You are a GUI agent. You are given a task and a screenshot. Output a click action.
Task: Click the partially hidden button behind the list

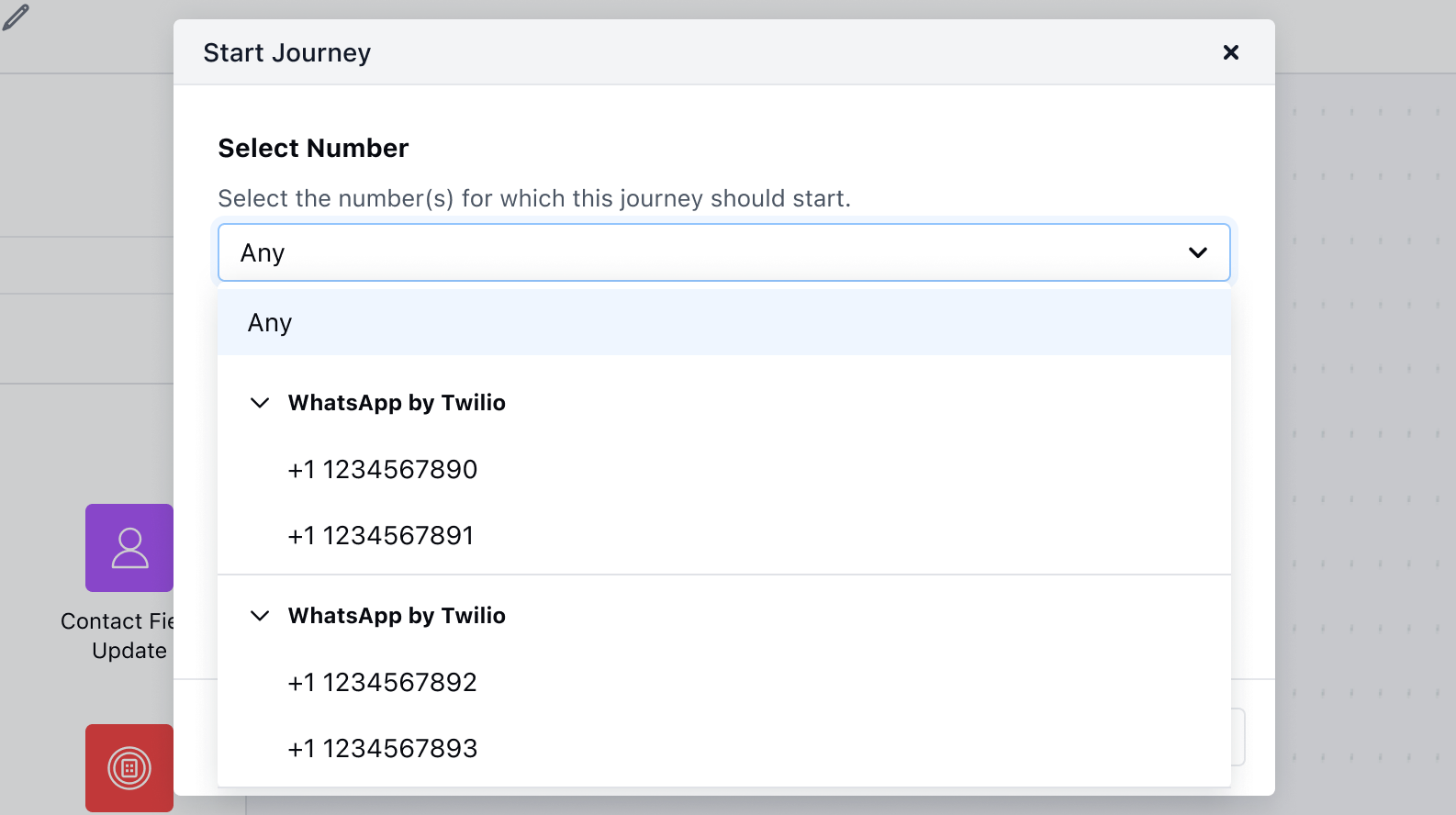point(1238,737)
